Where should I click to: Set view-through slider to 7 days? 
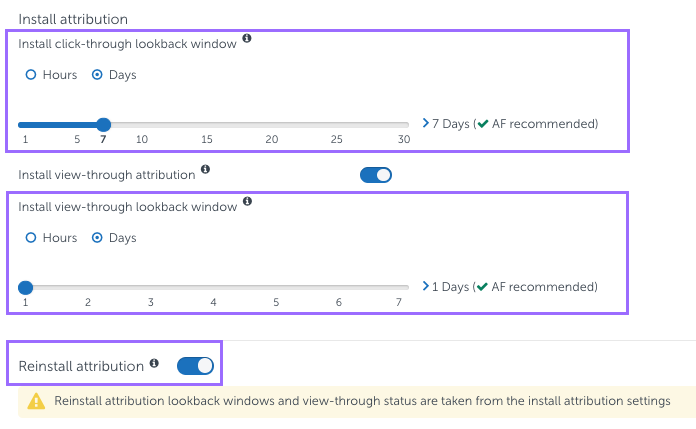[x=399, y=288]
